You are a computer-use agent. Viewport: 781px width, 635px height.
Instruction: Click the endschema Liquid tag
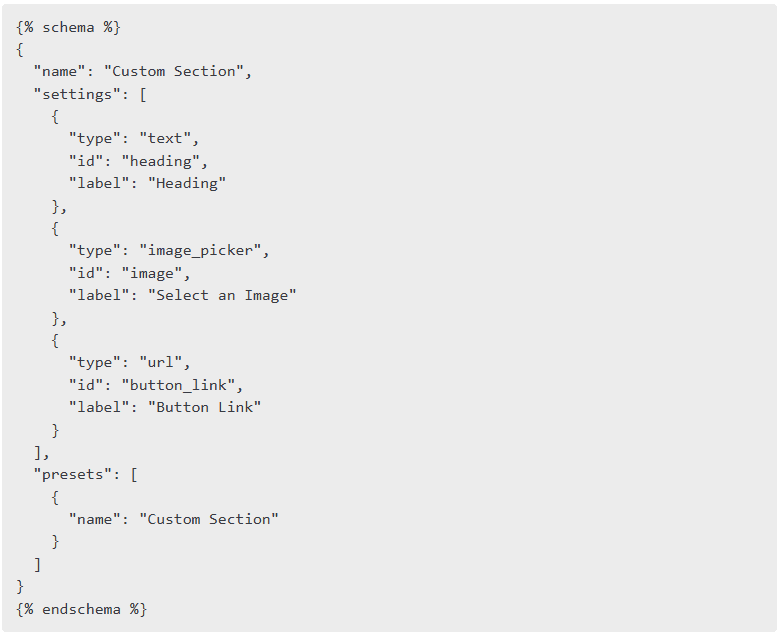point(82,609)
